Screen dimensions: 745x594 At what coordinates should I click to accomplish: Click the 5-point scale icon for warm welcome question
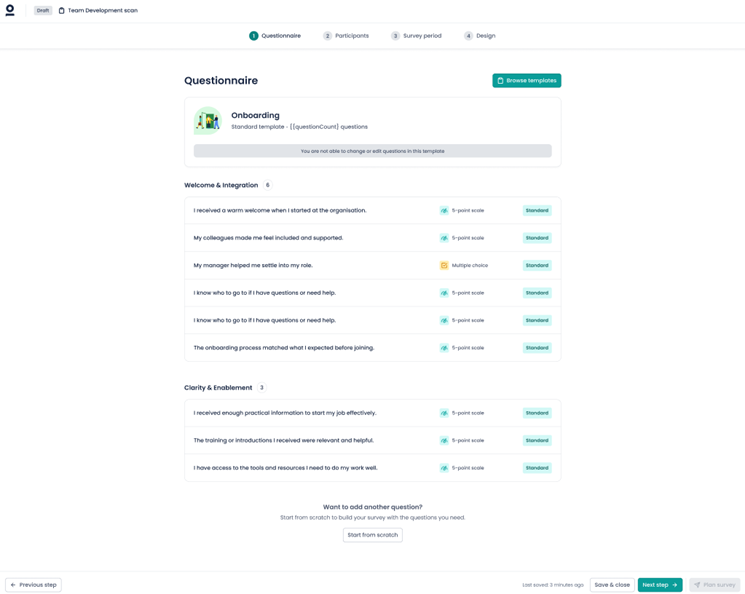pyautogui.click(x=444, y=211)
